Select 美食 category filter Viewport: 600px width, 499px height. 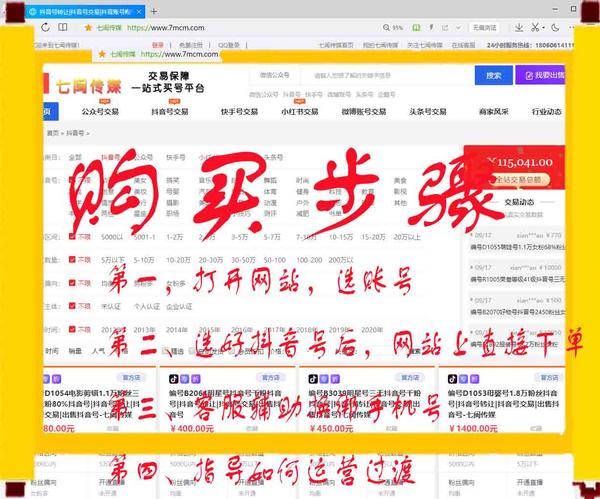pos(400,180)
